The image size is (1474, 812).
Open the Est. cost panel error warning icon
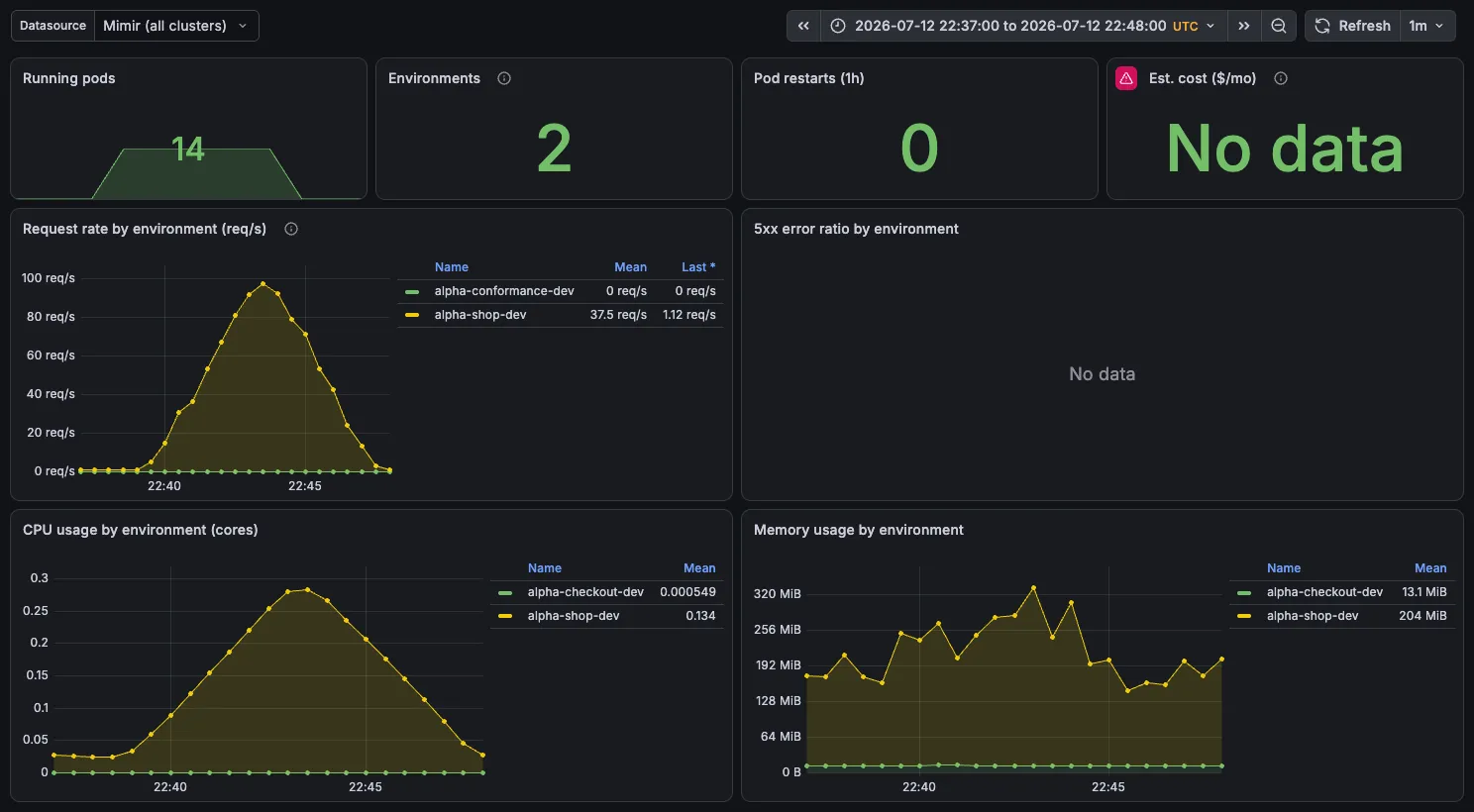click(1126, 78)
